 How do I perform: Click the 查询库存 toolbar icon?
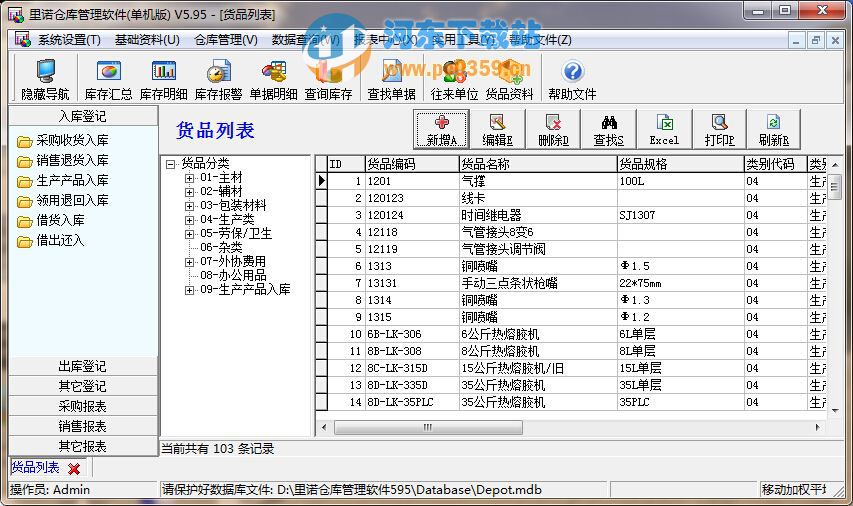click(x=328, y=79)
